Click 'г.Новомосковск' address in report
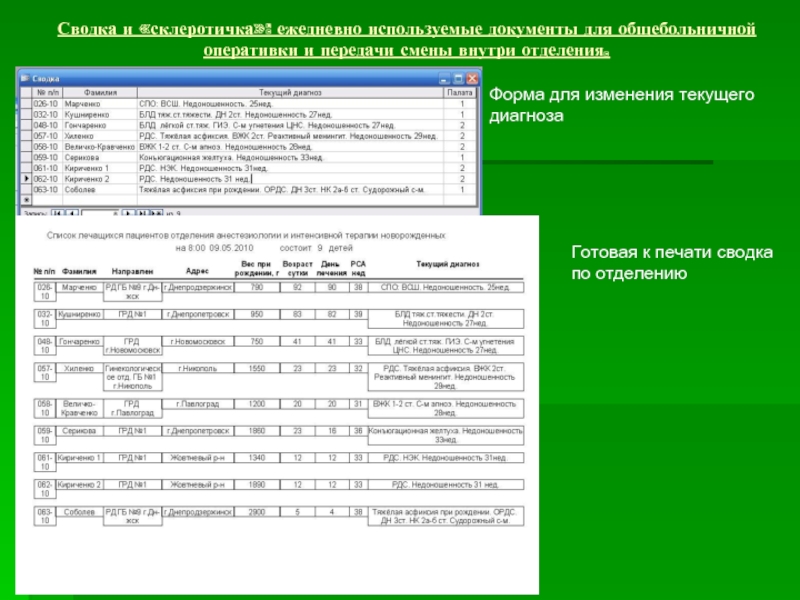Image resolution: width=800 pixels, height=600 pixels. [x=198, y=341]
